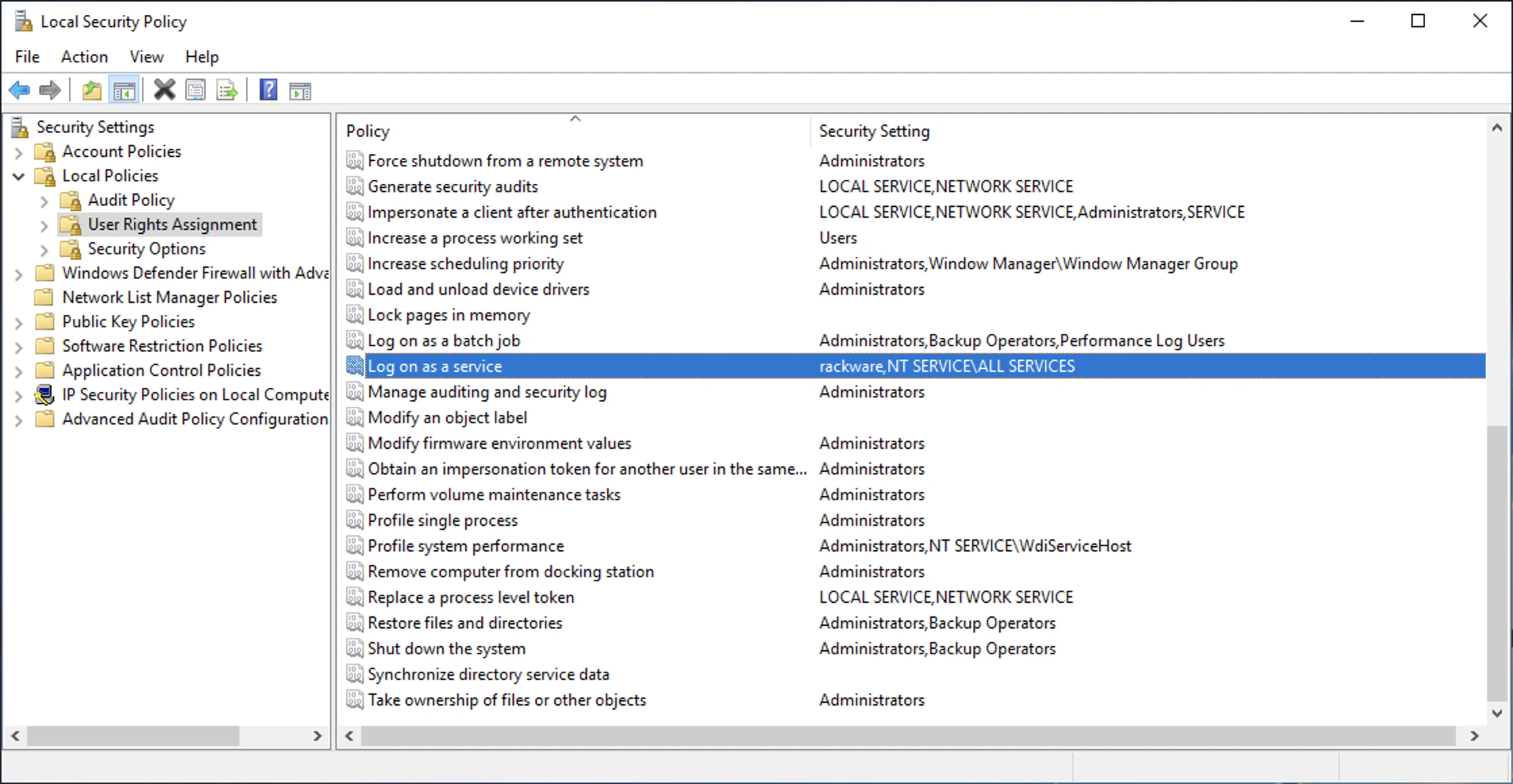Screen dimensions: 1513x784
Task: Expand the User Rights Assignment node
Action: 44,226
